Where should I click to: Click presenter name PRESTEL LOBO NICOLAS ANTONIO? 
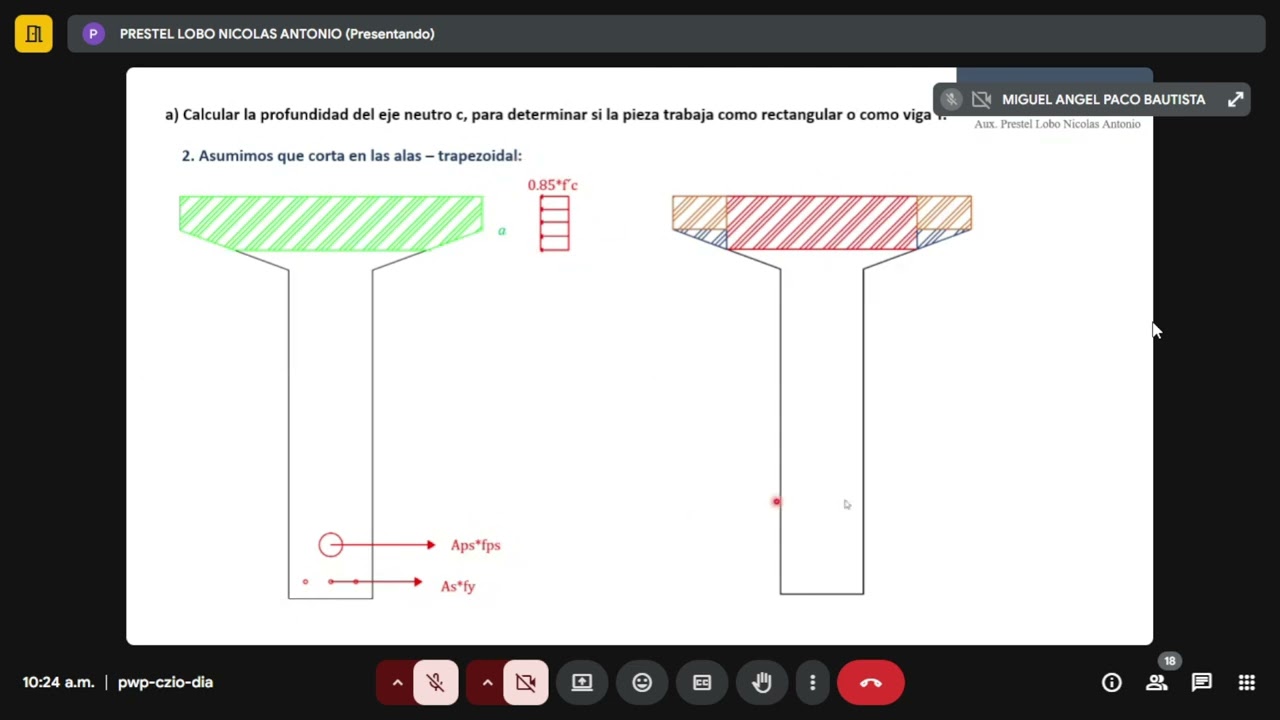click(277, 34)
